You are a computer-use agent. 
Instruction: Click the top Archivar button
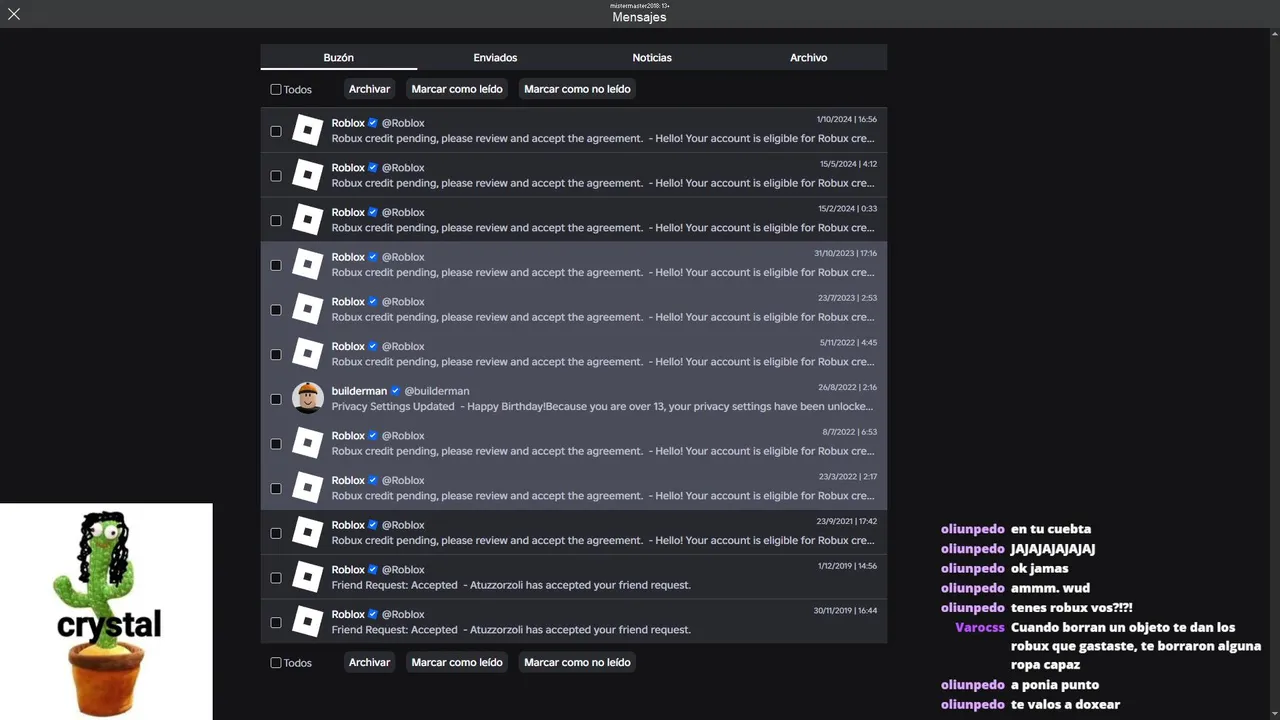pyautogui.click(x=369, y=89)
